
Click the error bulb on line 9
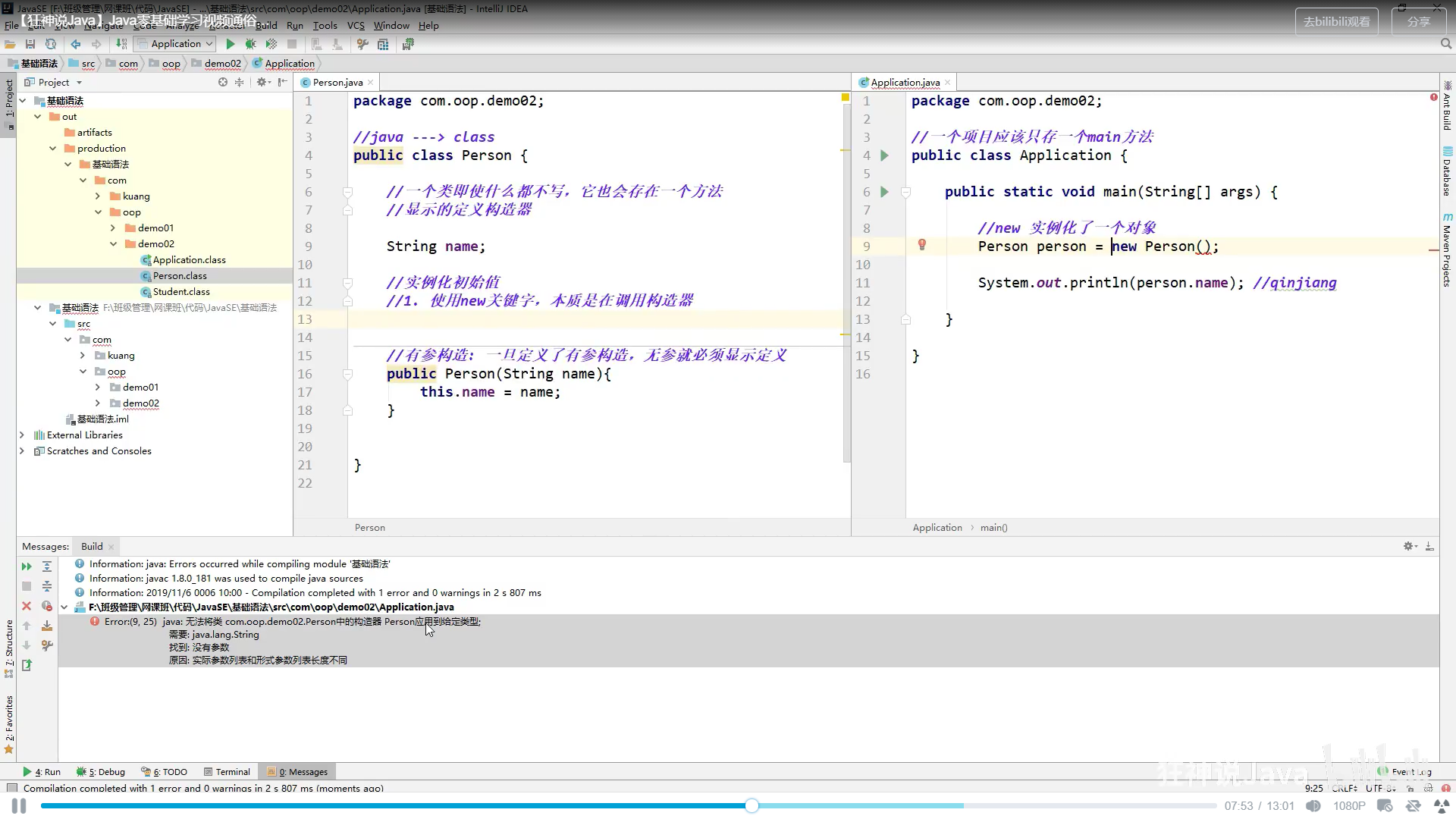(x=922, y=245)
